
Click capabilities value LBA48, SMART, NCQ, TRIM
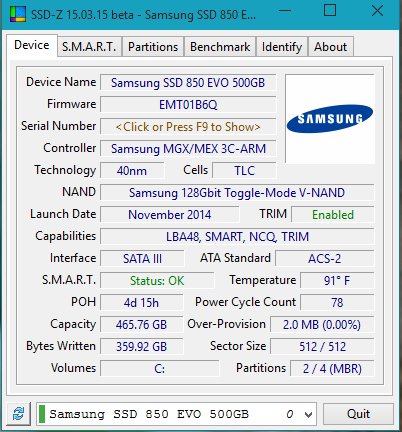237,237
